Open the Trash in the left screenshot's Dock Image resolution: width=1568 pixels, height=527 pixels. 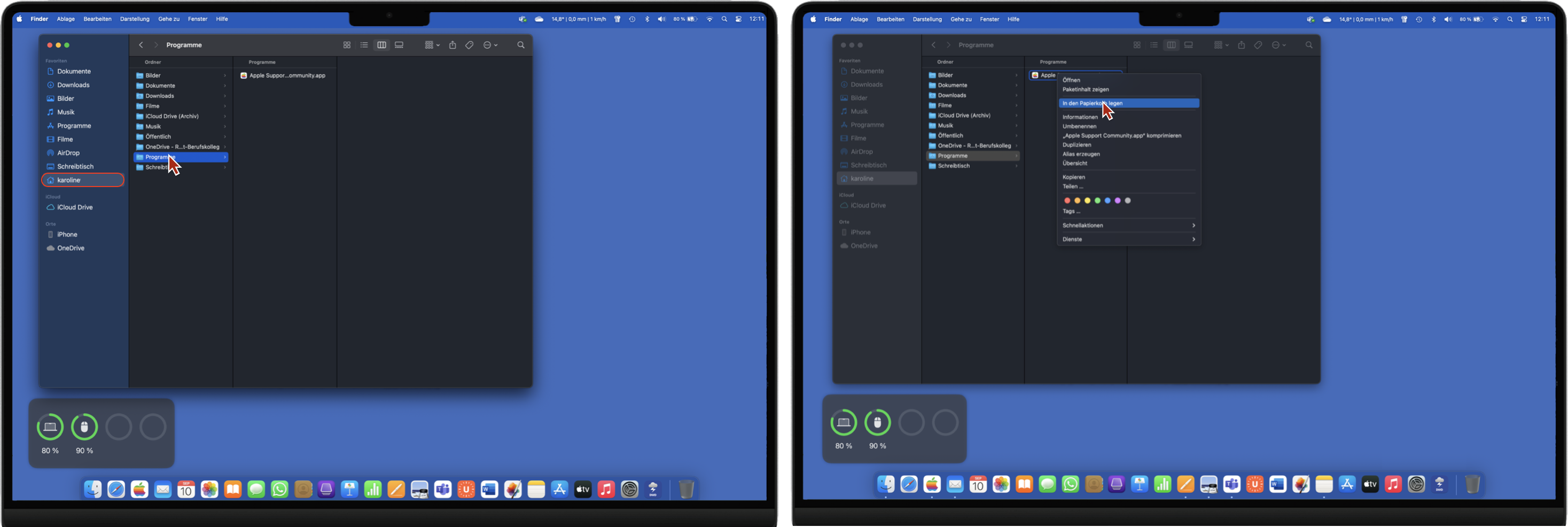[686, 489]
